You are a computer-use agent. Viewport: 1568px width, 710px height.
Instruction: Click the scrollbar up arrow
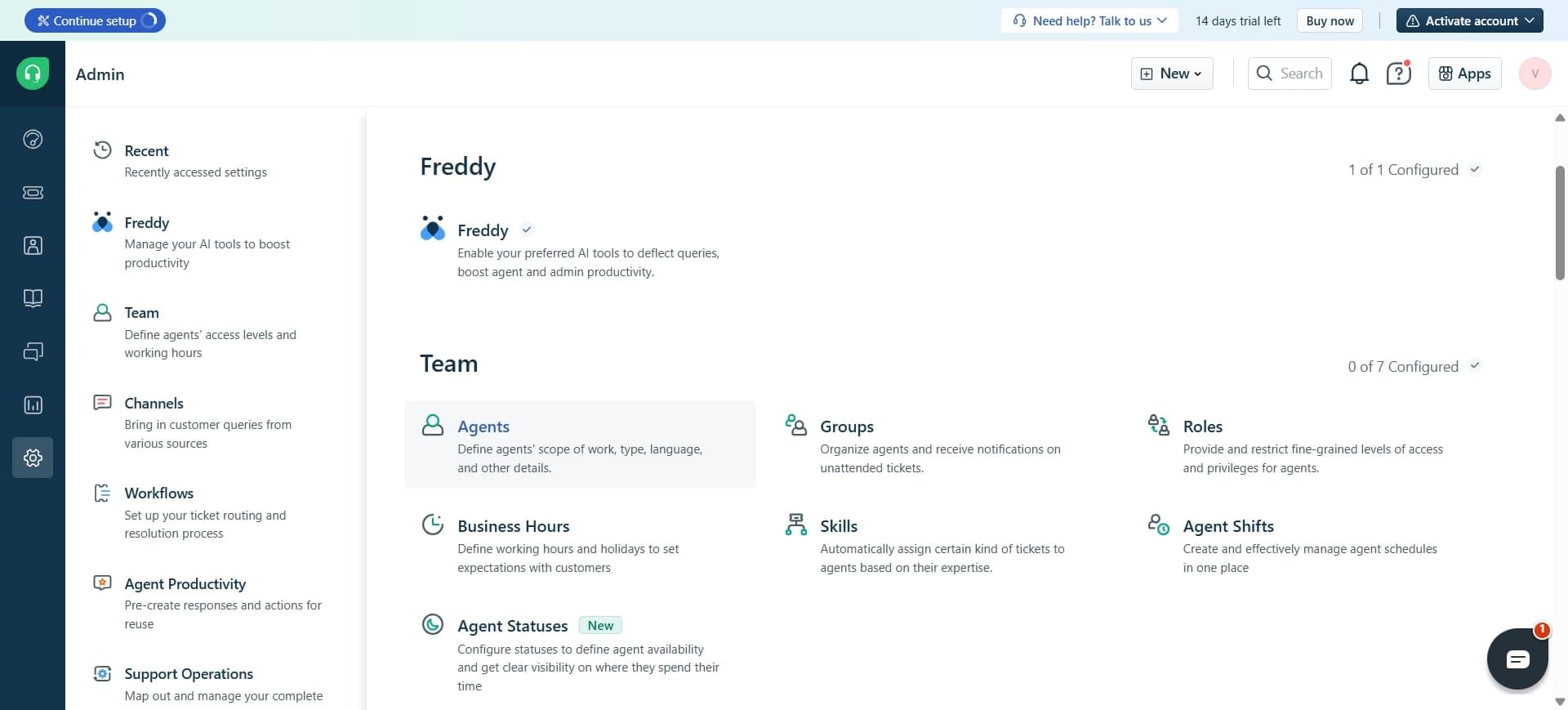pyautogui.click(x=1560, y=118)
